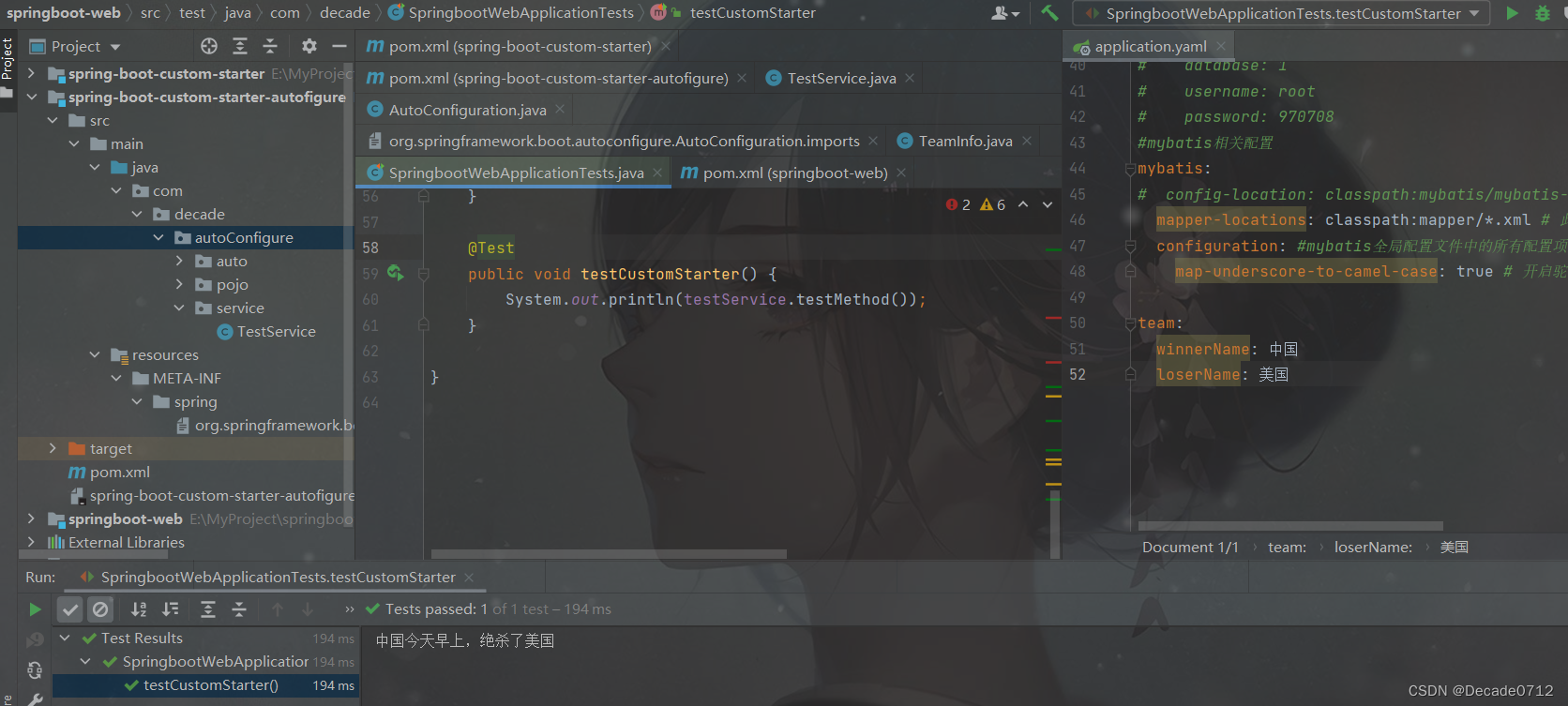Click gutter run icon at line 59
1568x706 pixels.
(395, 273)
